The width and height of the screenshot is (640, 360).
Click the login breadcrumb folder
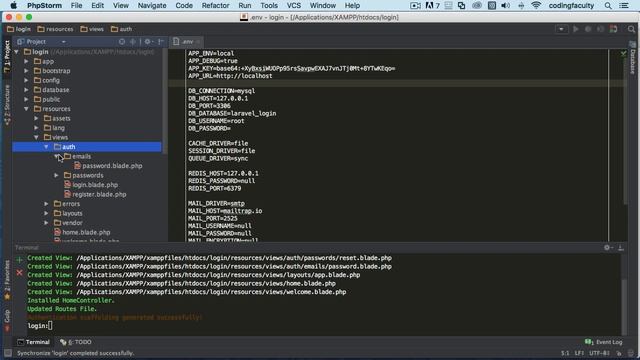coord(19,29)
